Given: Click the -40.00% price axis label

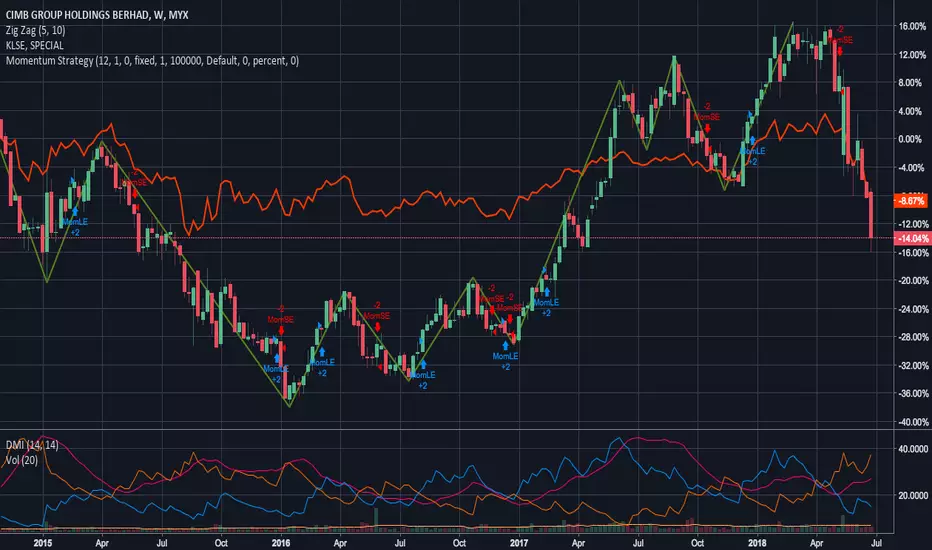Looking at the screenshot, I should coord(912,422).
